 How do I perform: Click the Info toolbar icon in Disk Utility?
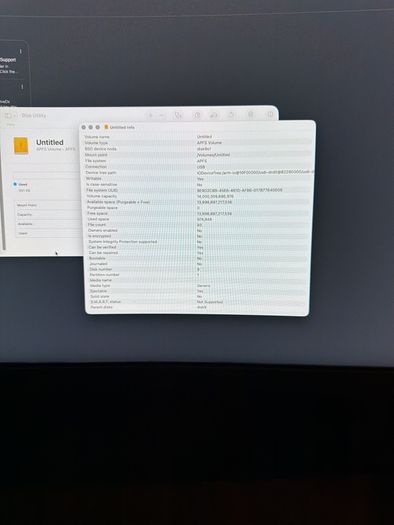(270, 115)
